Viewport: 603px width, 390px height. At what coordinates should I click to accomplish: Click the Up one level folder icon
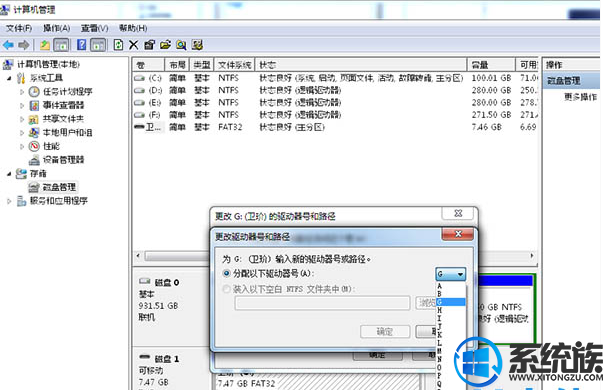tap(45, 45)
